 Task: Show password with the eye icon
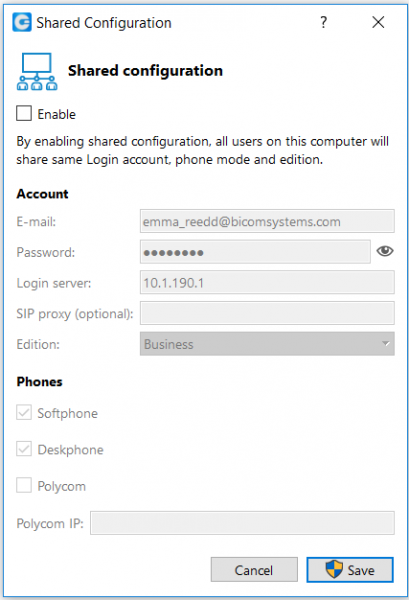point(385,251)
